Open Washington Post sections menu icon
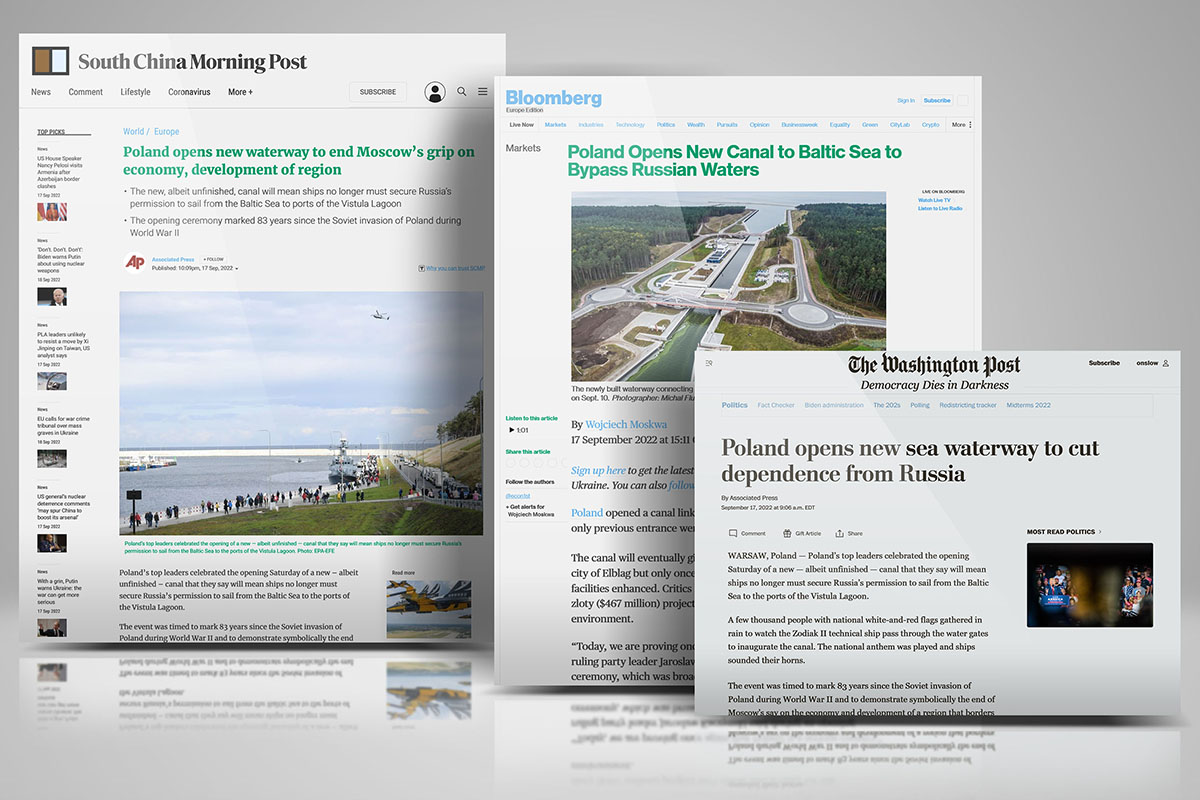 click(x=709, y=363)
